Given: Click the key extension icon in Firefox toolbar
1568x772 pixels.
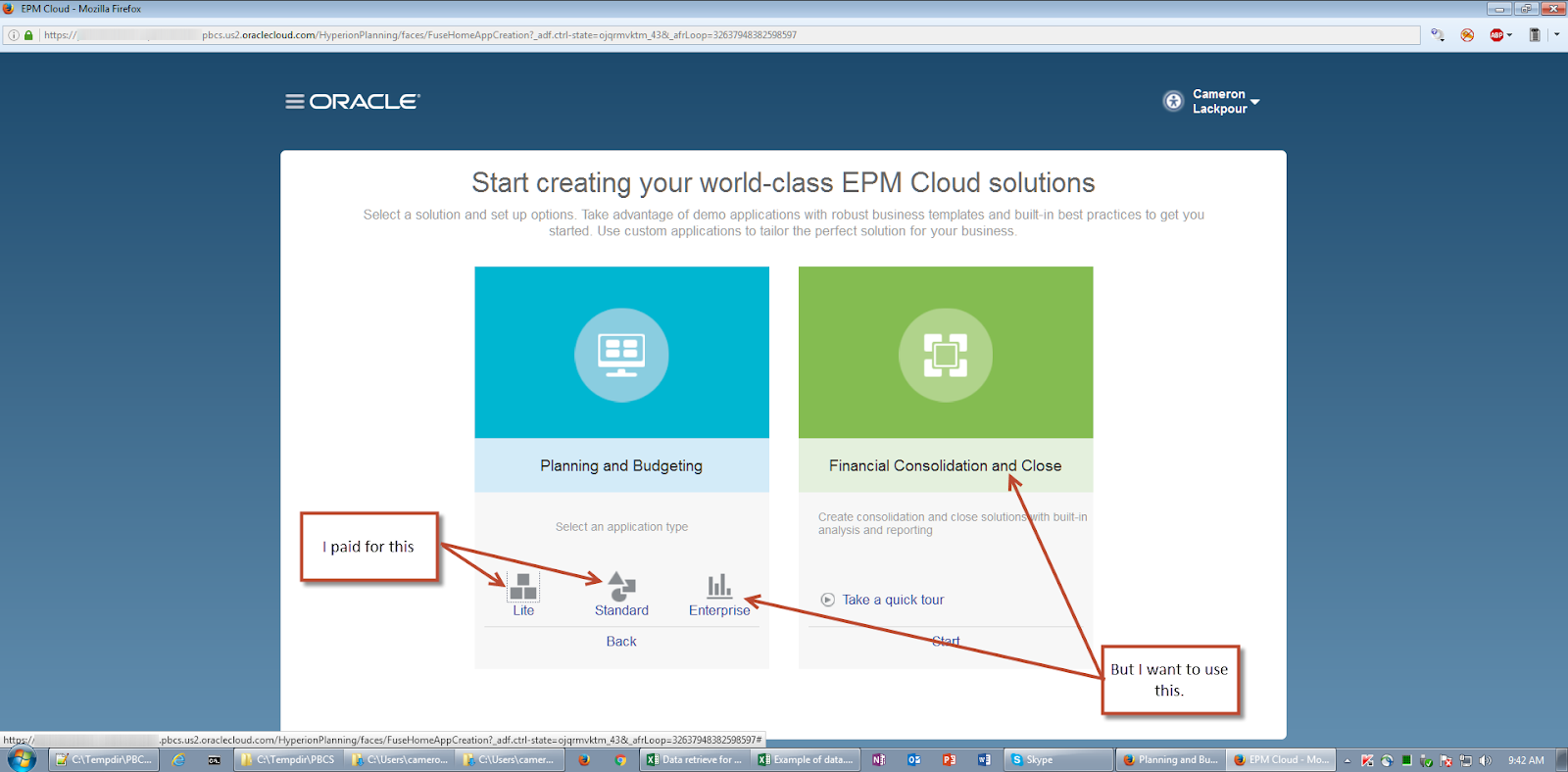Looking at the screenshot, I should click(1437, 34).
